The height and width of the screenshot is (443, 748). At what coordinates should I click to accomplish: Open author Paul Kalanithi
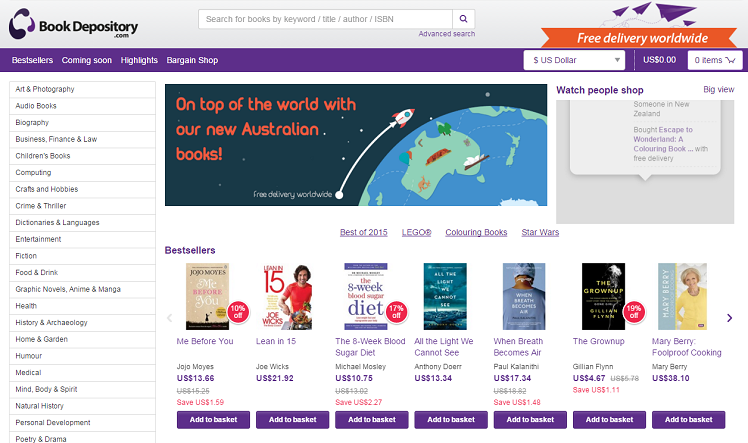tap(516, 366)
